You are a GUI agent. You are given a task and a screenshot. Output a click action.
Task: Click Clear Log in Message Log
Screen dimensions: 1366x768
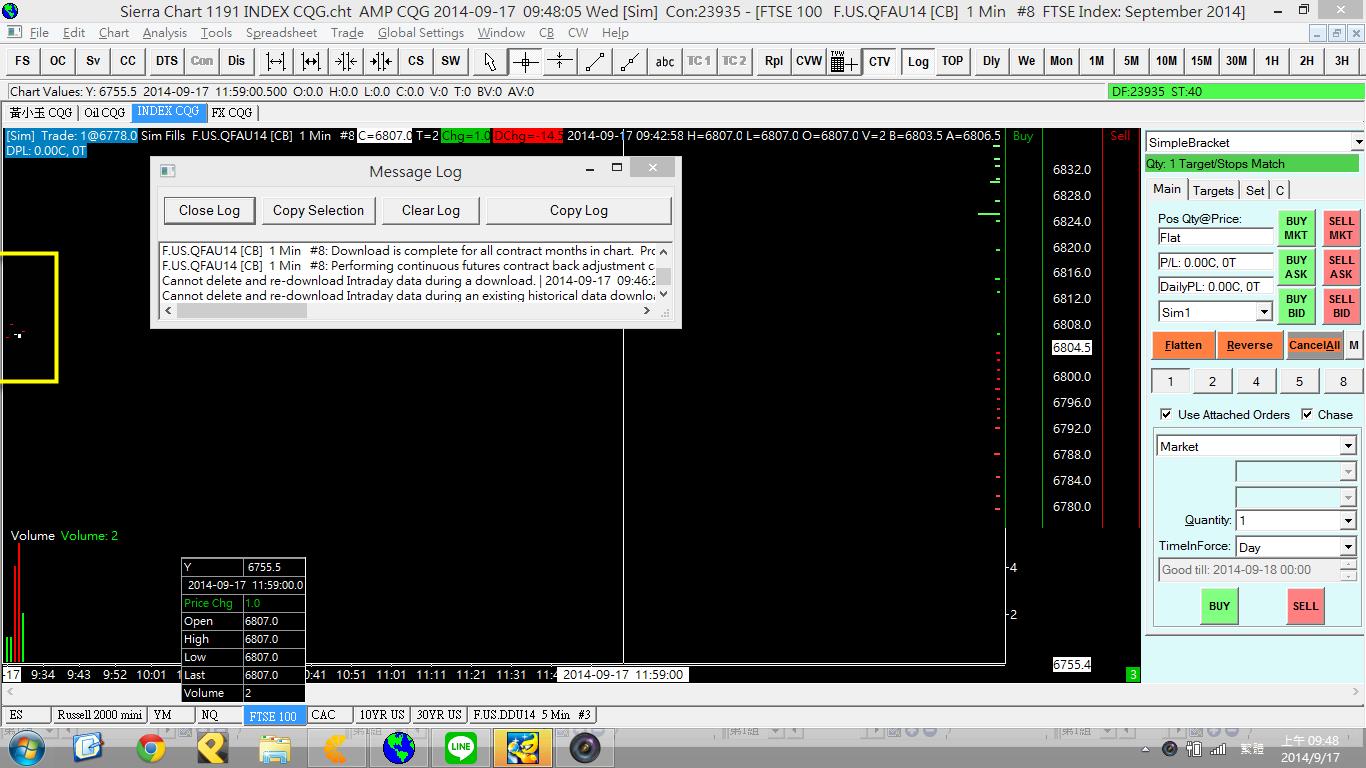[x=431, y=210]
